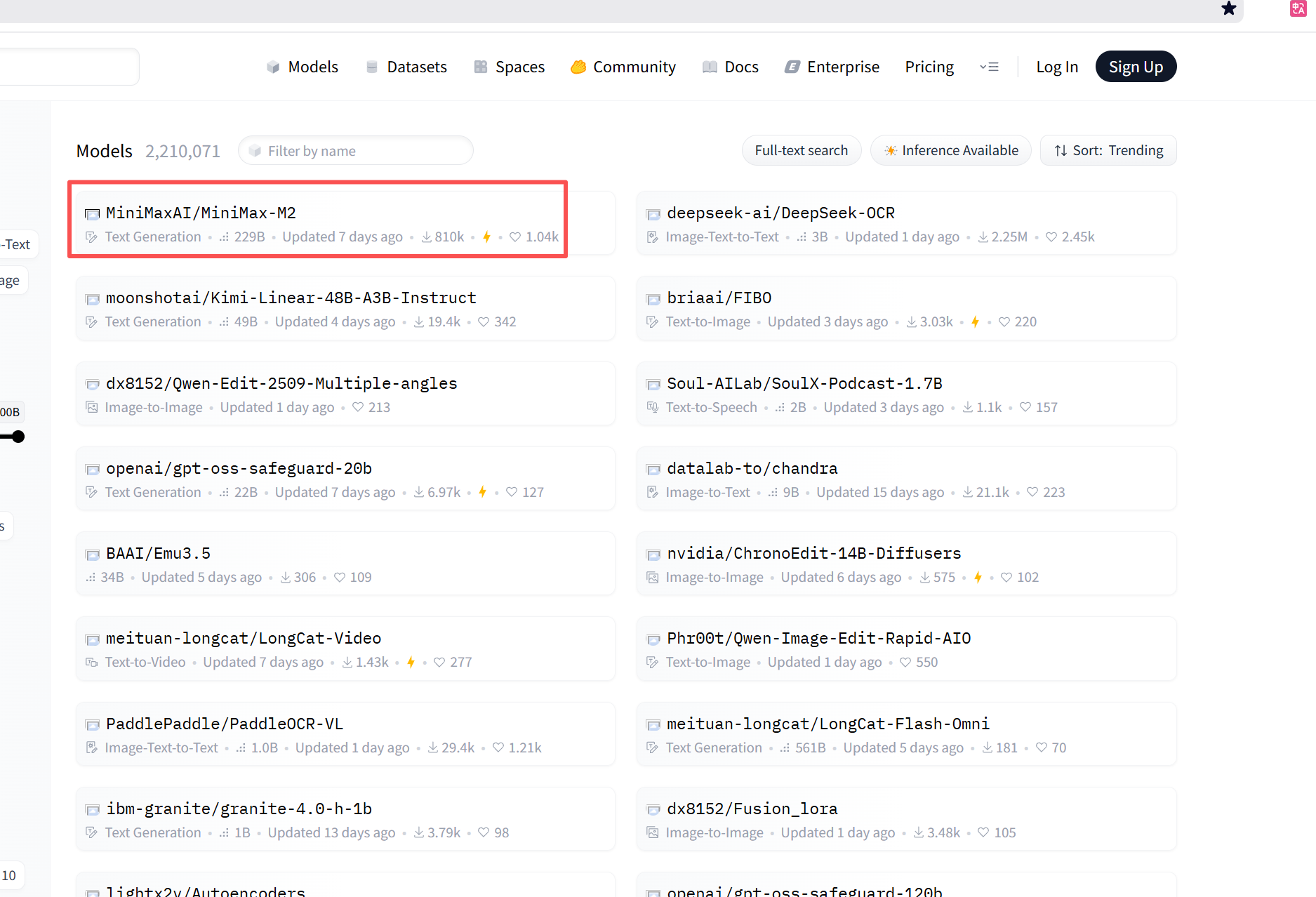Open the Sort: Trending dropdown
The width and height of the screenshot is (1316, 897).
point(1108,150)
